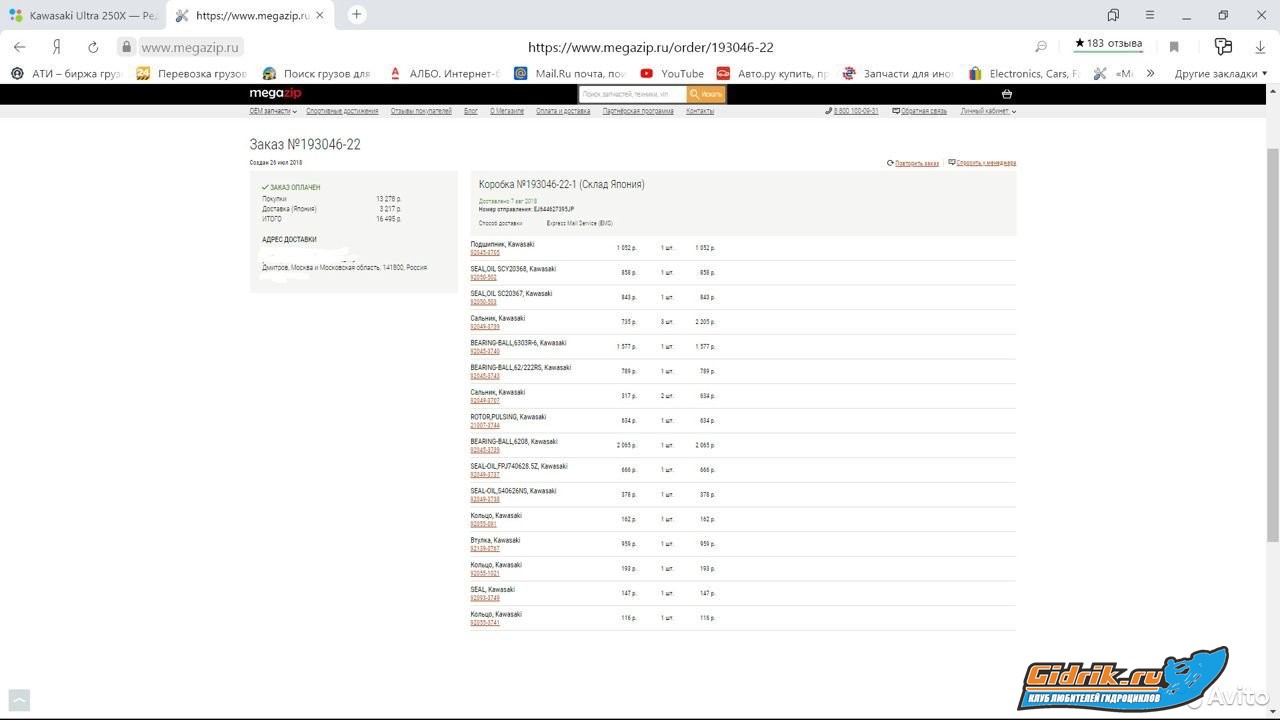Reload the page with refresh icon
The height and width of the screenshot is (720, 1280).
tap(93, 47)
